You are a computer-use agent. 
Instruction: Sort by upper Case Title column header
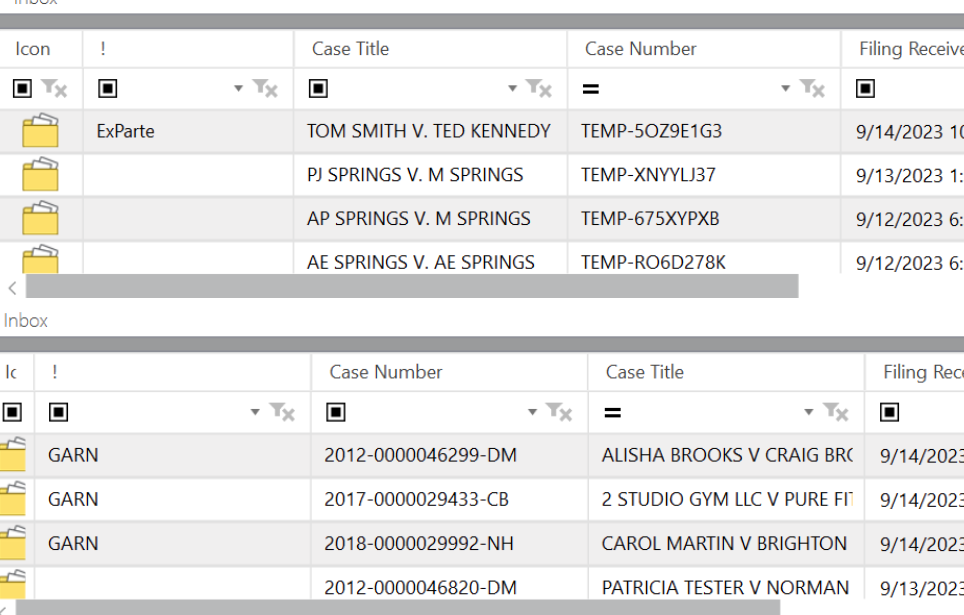pyautogui.click(x=350, y=49)
